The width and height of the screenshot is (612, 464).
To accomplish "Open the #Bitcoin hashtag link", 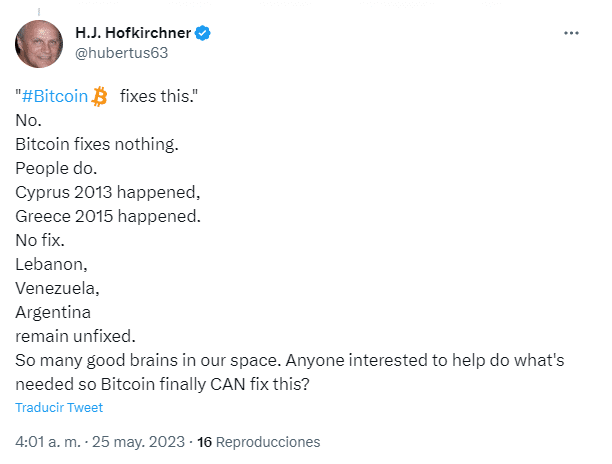I will 55,96.
